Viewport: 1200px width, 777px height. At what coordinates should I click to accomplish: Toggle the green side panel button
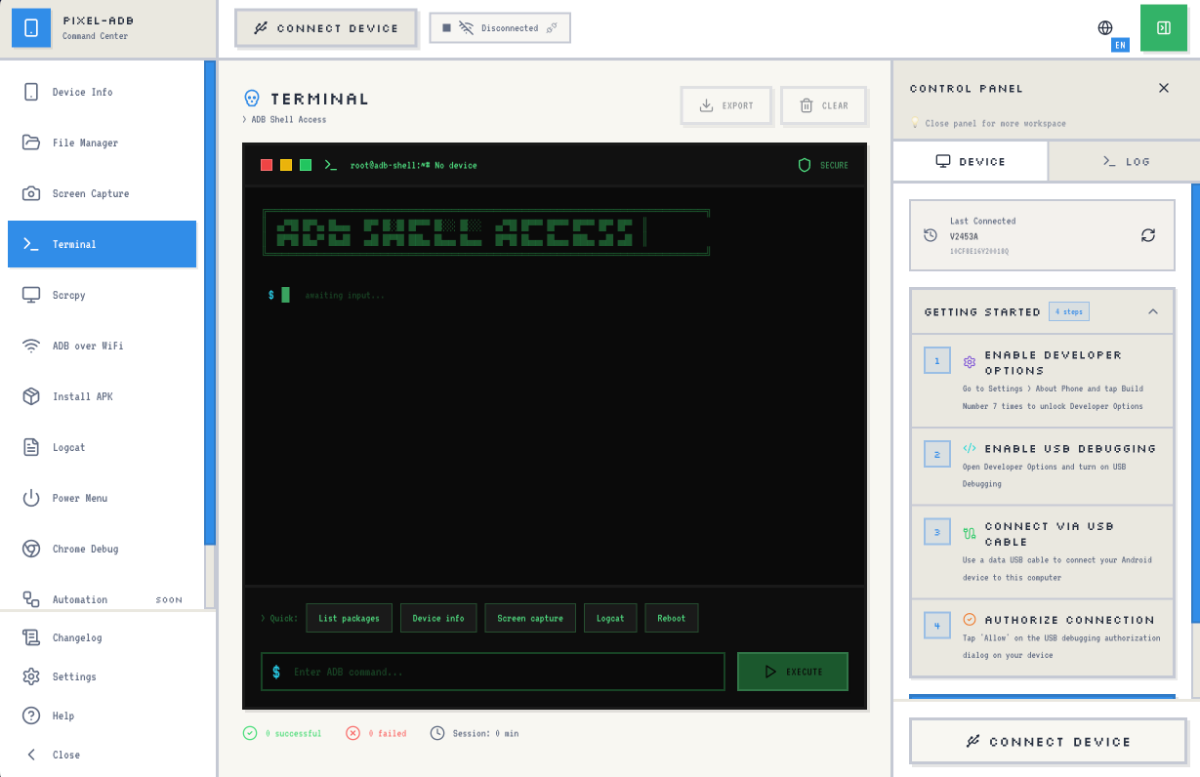click(x=1163, y=28)
